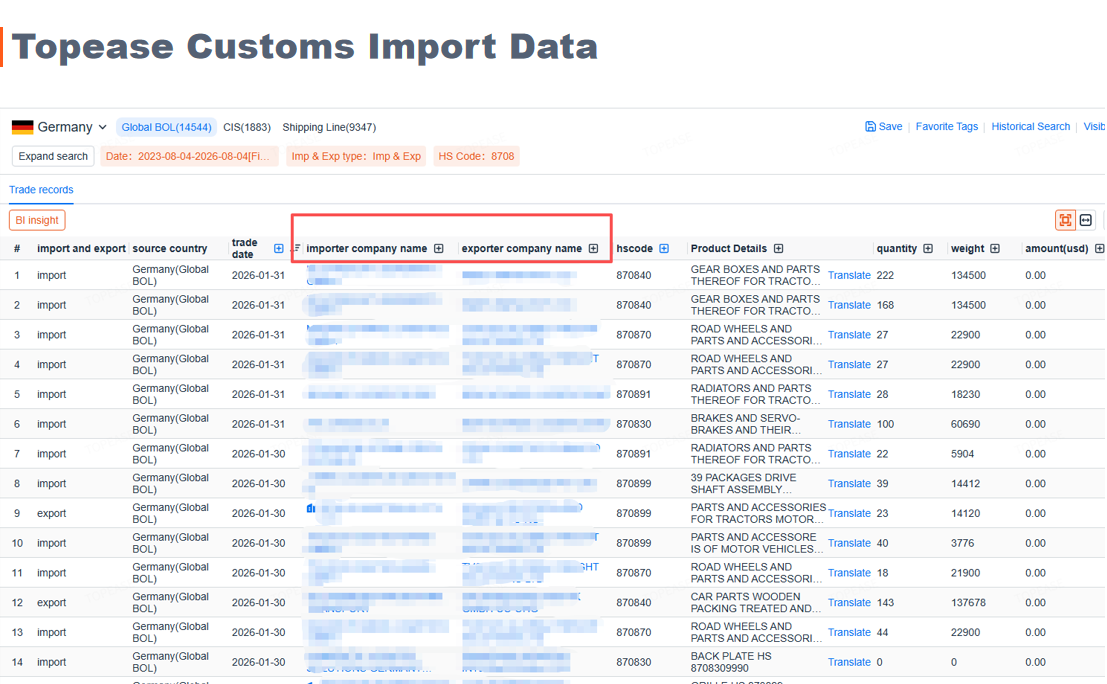Open Historical Search
This screenshot has height=684, width=1107.
pos(1031,126)
